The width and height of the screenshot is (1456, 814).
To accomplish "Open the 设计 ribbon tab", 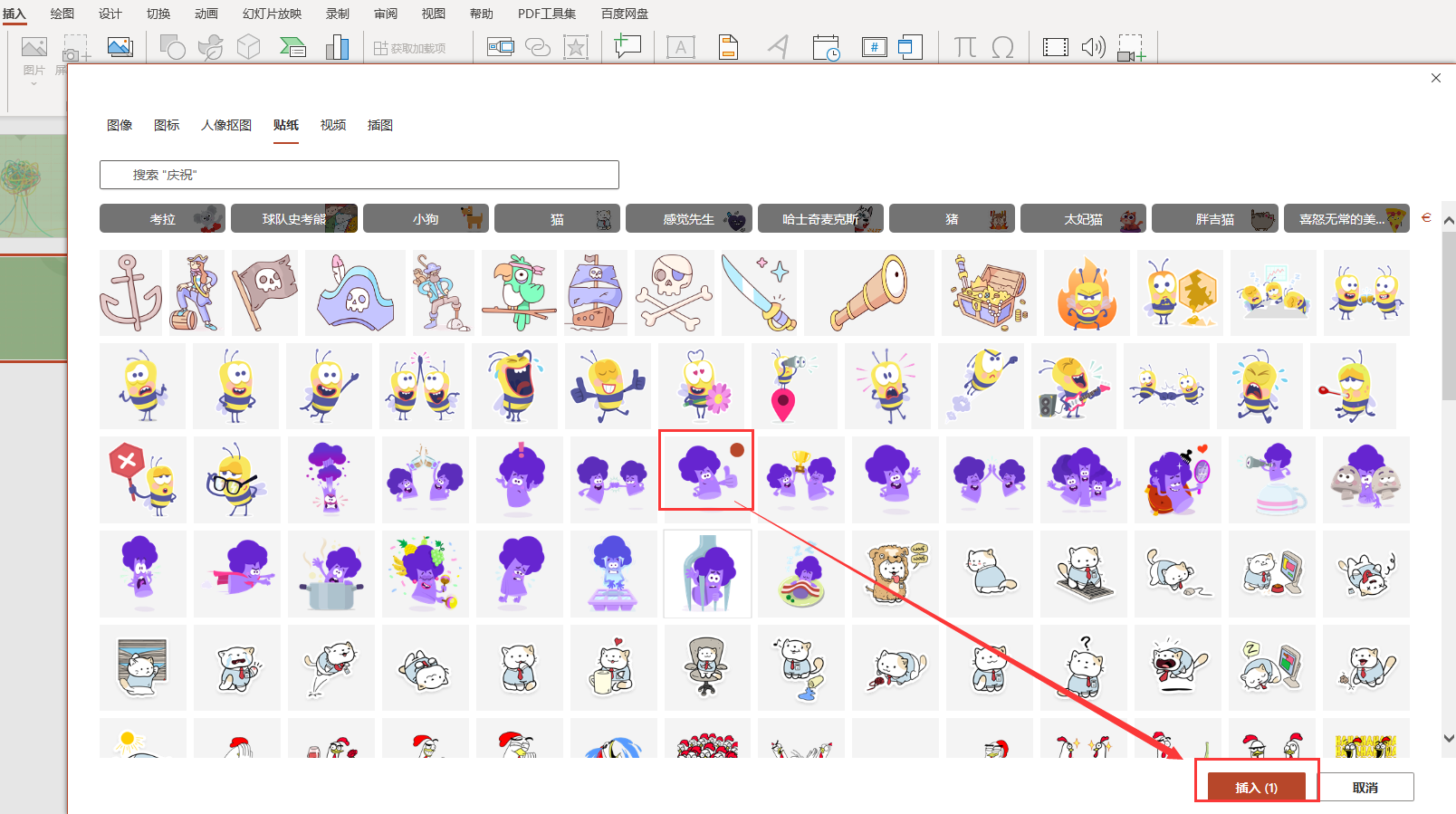I will pyautogui.click(x=110, y=14).
